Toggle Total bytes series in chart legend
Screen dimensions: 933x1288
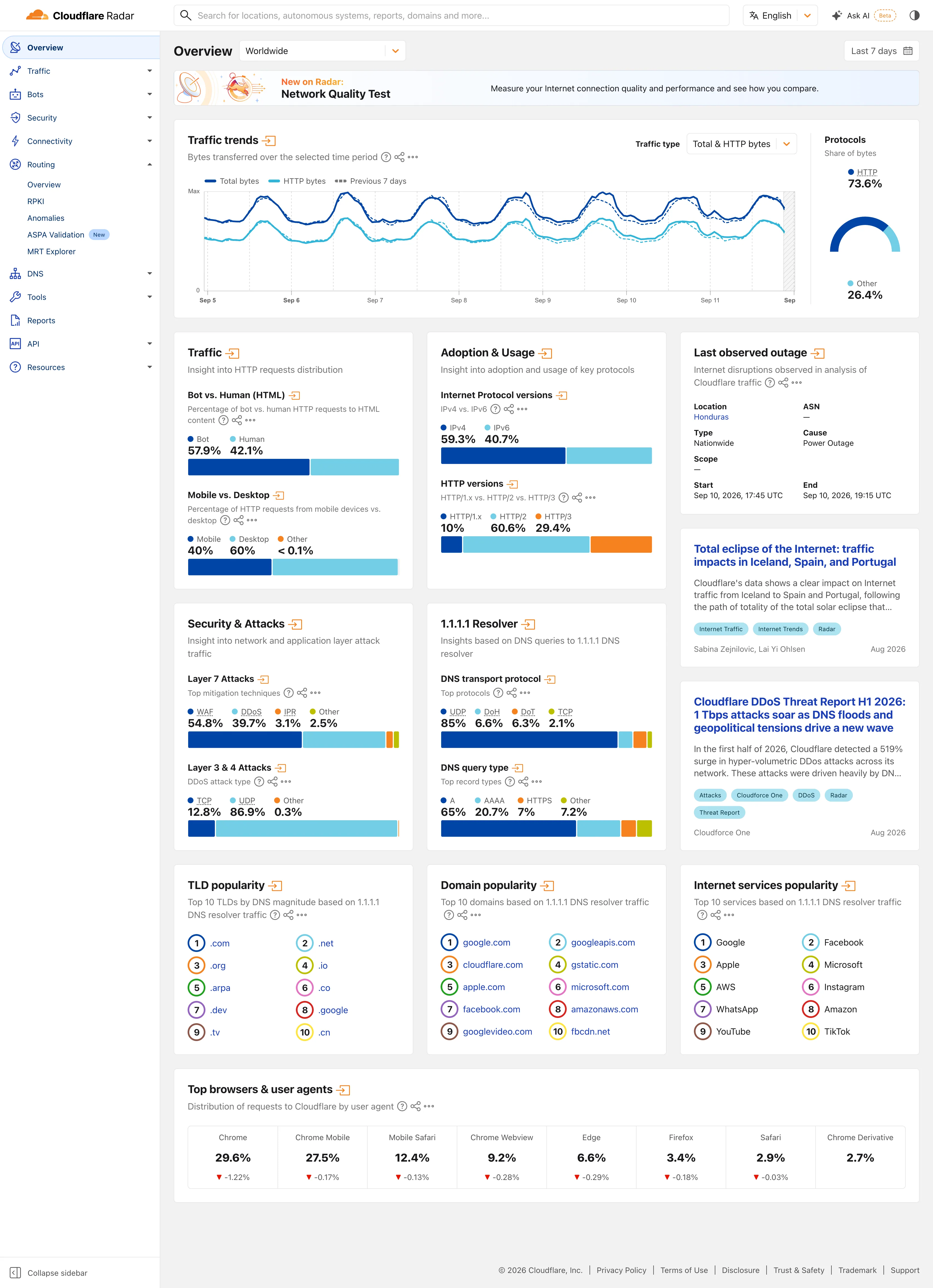point(232,181)
